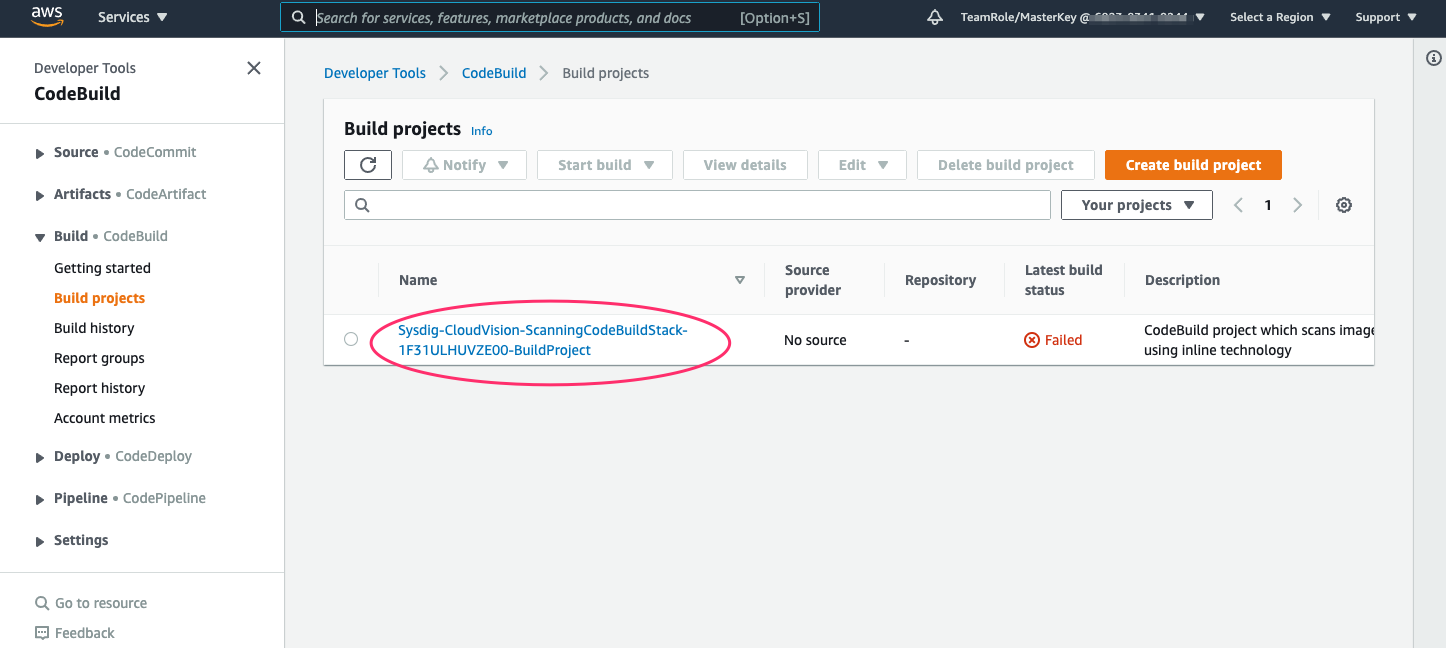Close the CodeBuild navigation sidebar
Image resolution: width=1446 pixels, height=648 pixels.
254,68
